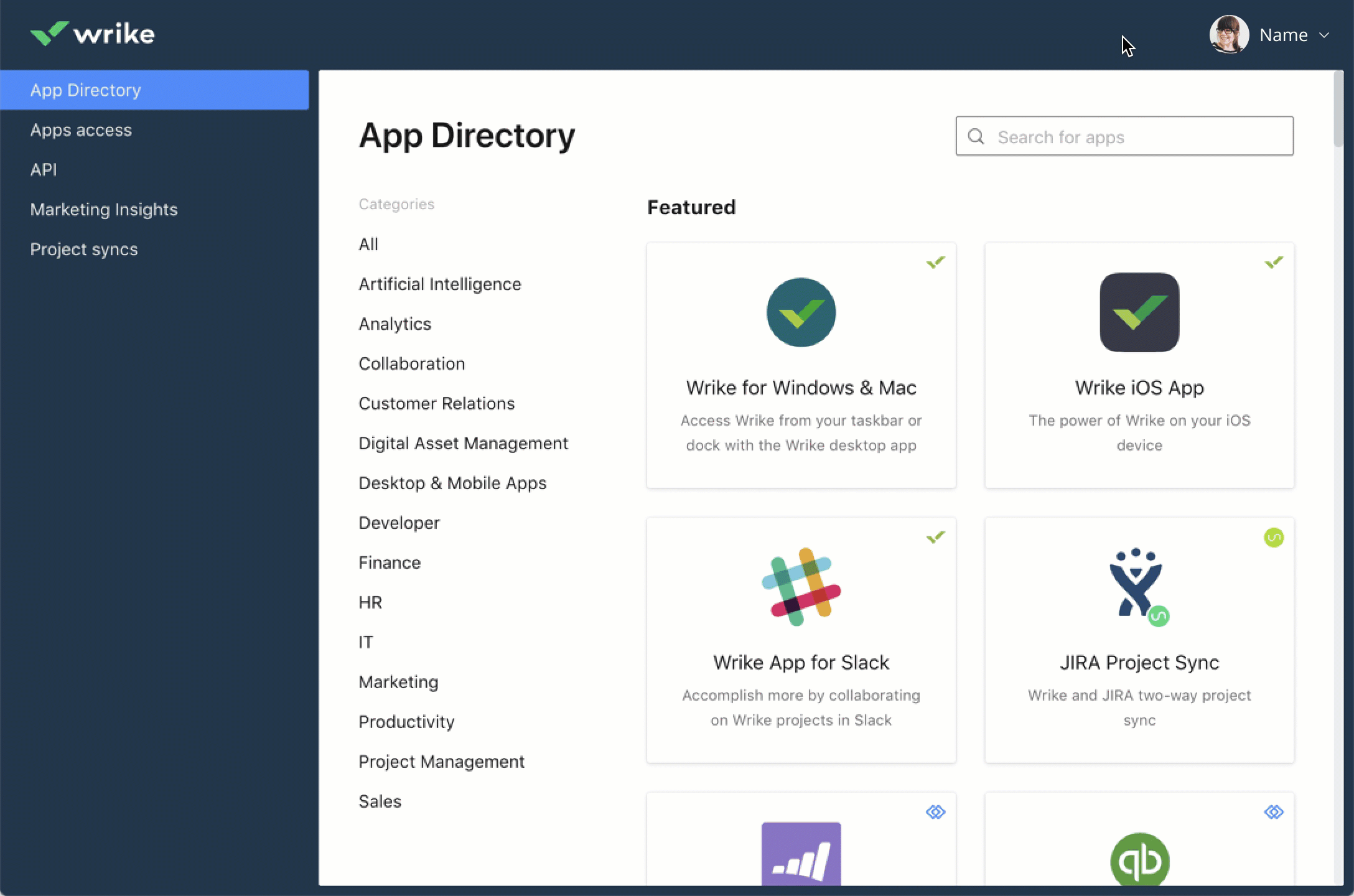Open the Slack hashtag logo icon

pos(801,587)
